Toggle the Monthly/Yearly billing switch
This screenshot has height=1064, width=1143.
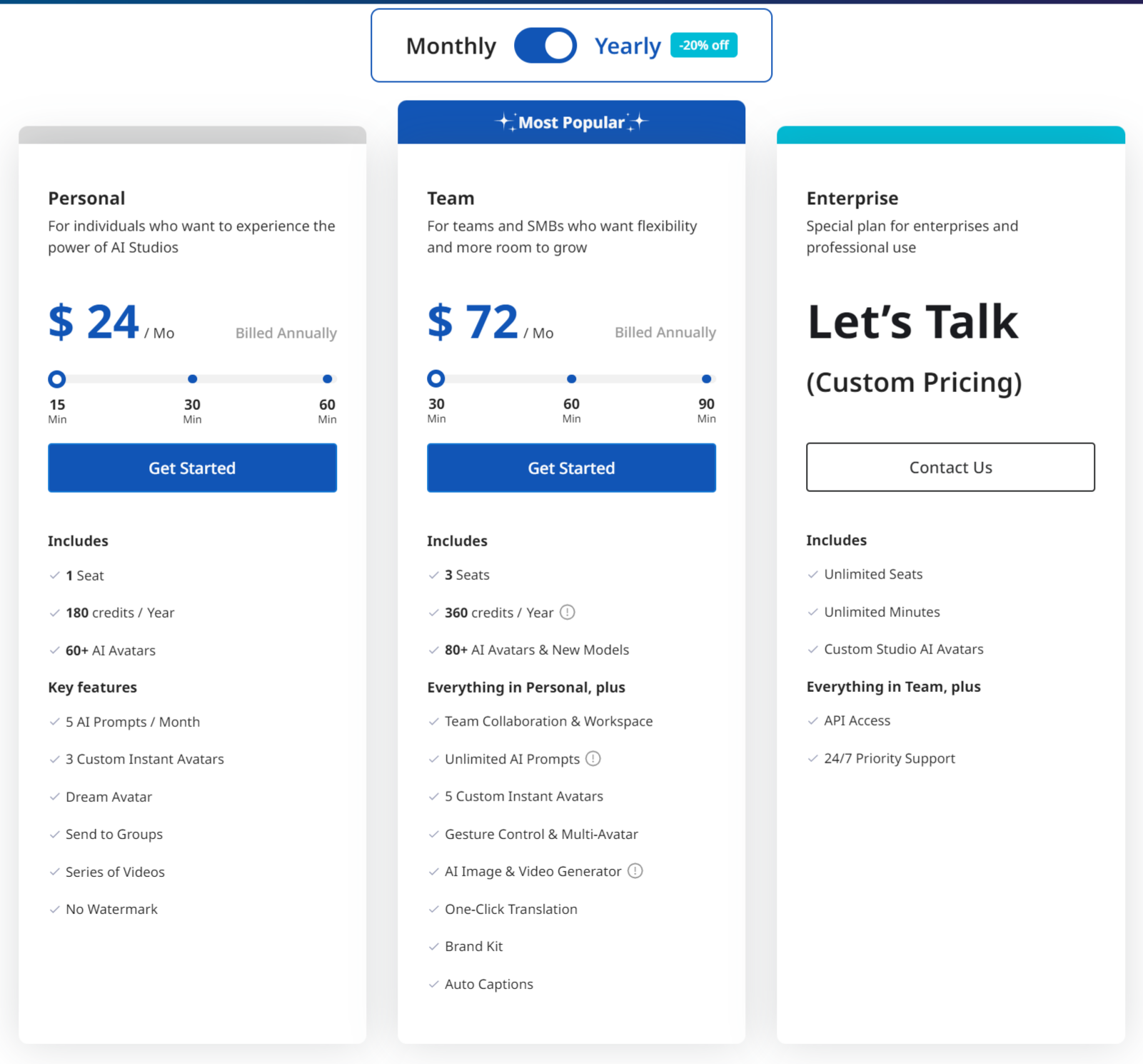pos(545,46)
